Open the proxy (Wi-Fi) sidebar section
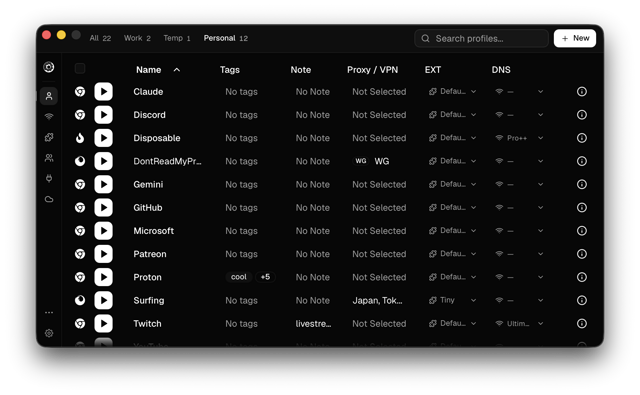This screenshot has width=640, height=395. coord(49,117)
